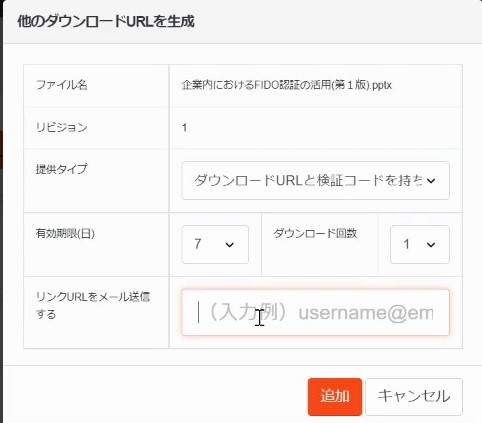Click the ファイル名 row label
The image size is (482, 423).
(62, 85)
